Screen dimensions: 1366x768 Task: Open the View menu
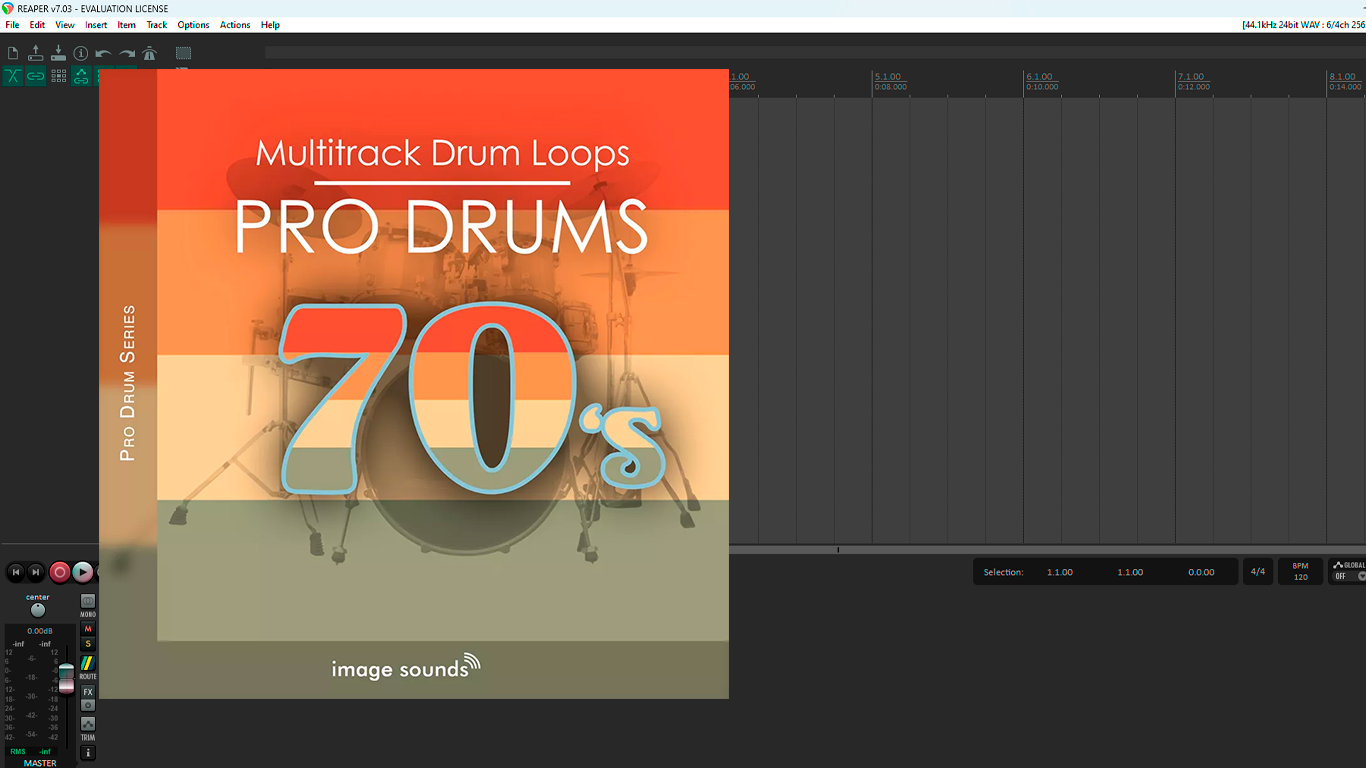(65, 25)
